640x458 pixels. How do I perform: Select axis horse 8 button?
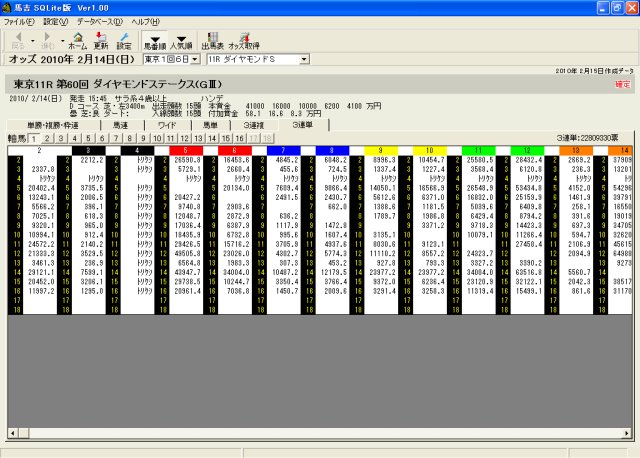pyautogui.click(x=130, y=138)
